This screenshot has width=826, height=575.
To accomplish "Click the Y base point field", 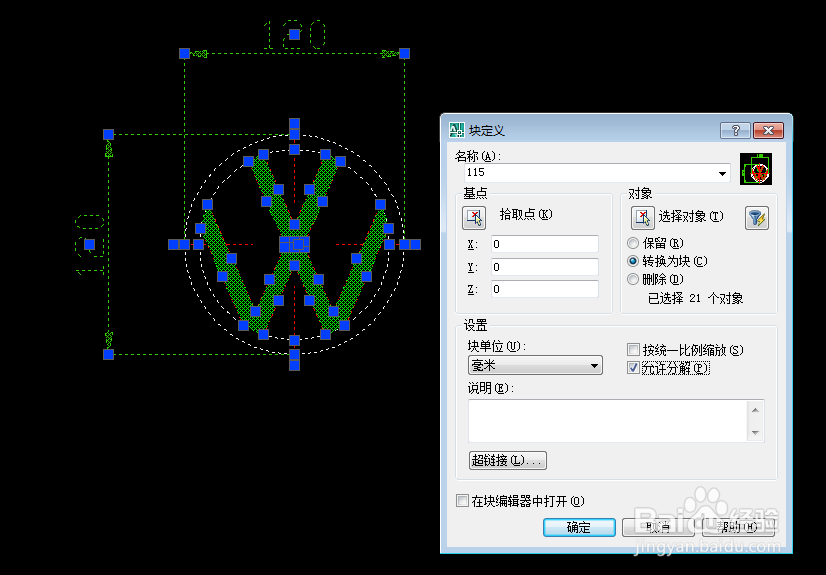I will coord(545,267).
